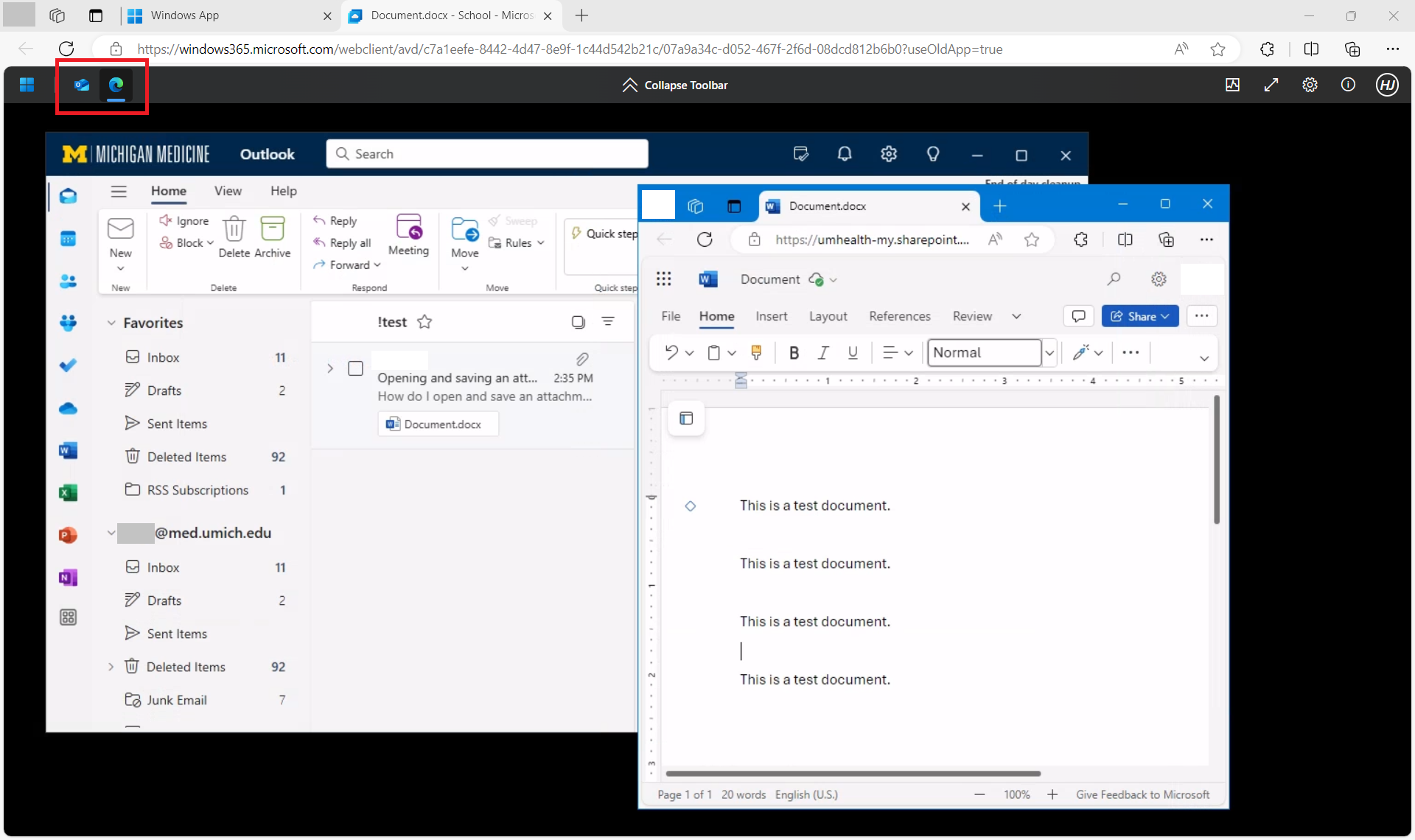
Task: Click the Share button in Word
Action: 1139,316
